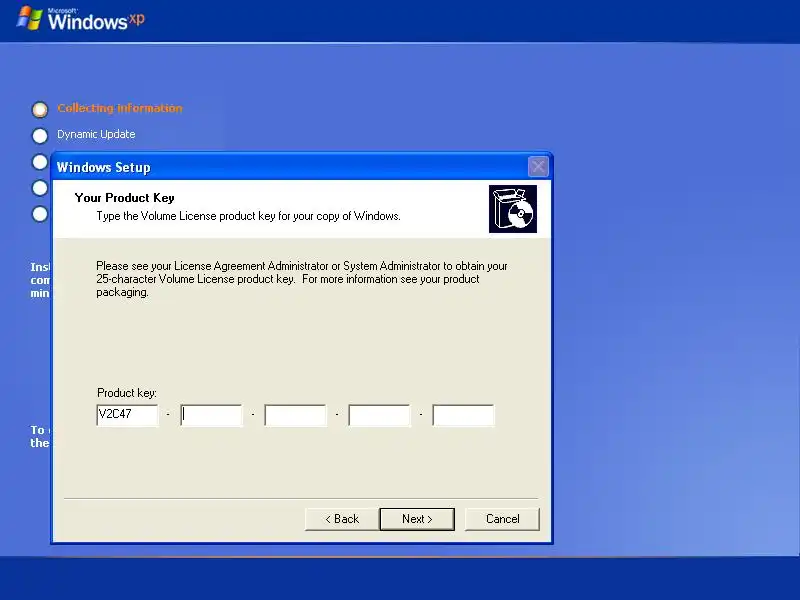Click the Collecting information step label
Screen dimensions: 800x600
point(120,108)
